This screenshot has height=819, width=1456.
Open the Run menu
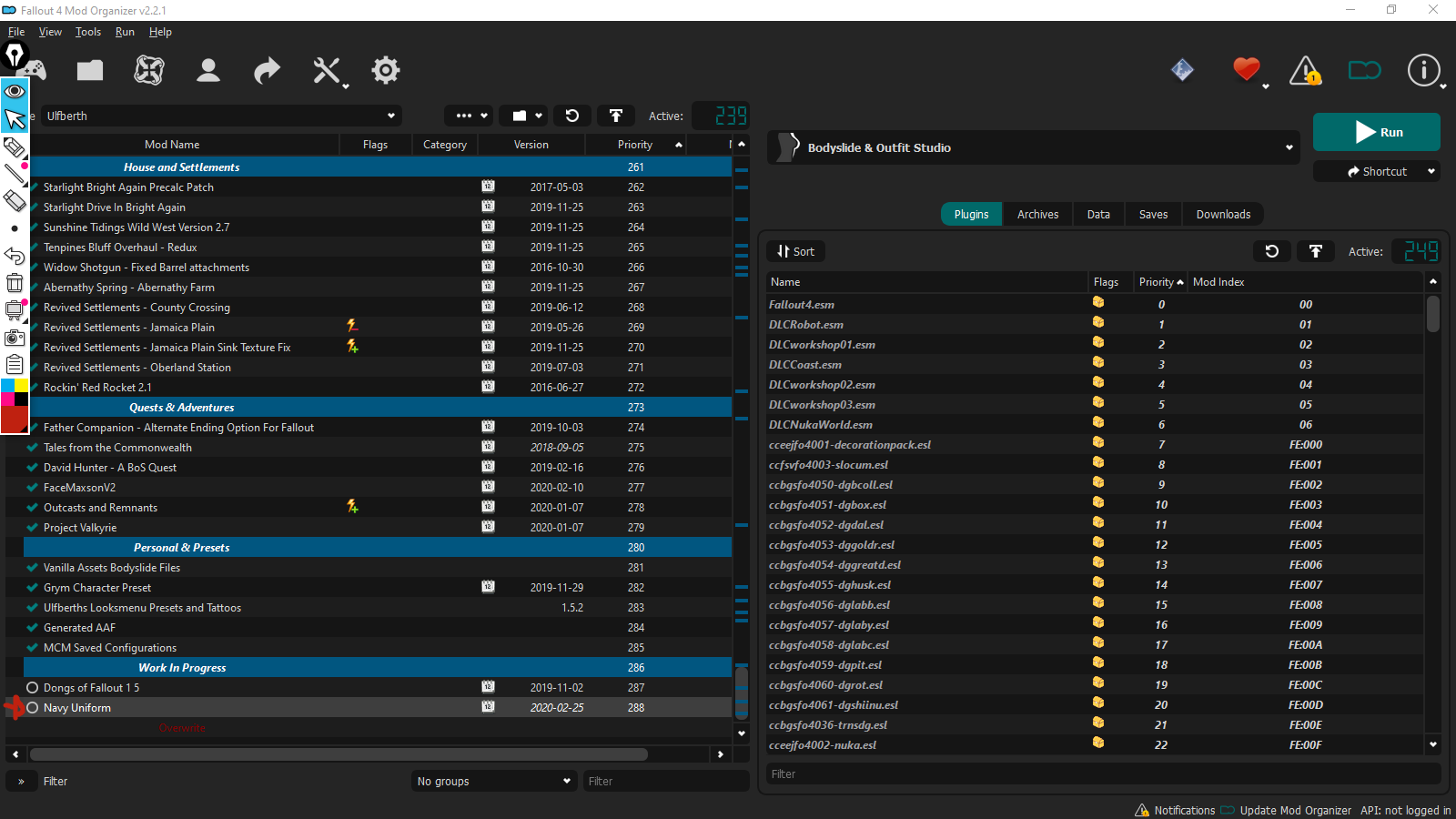[x=125, y=32]
